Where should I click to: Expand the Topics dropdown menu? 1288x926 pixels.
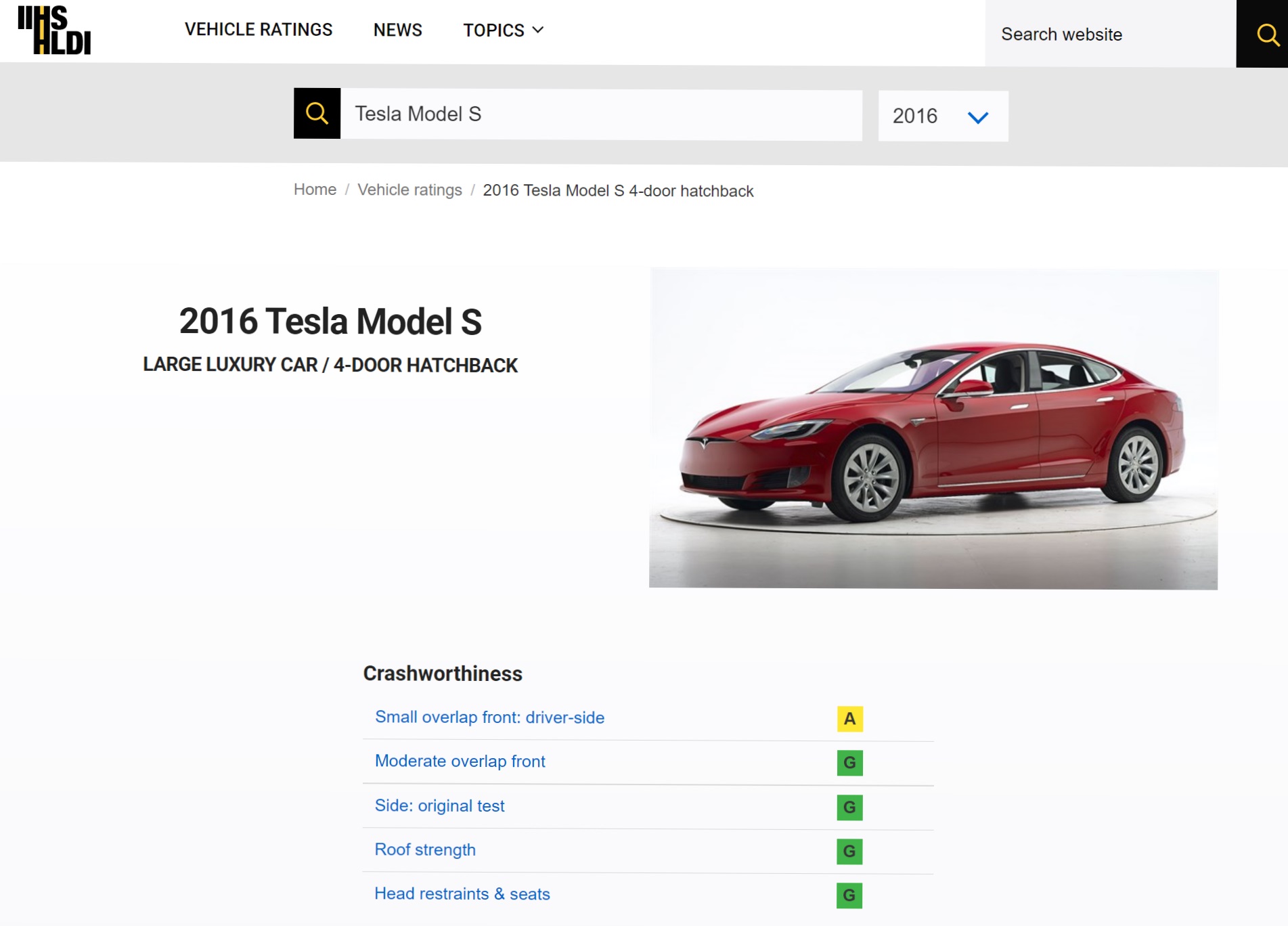tap(504, 30)
